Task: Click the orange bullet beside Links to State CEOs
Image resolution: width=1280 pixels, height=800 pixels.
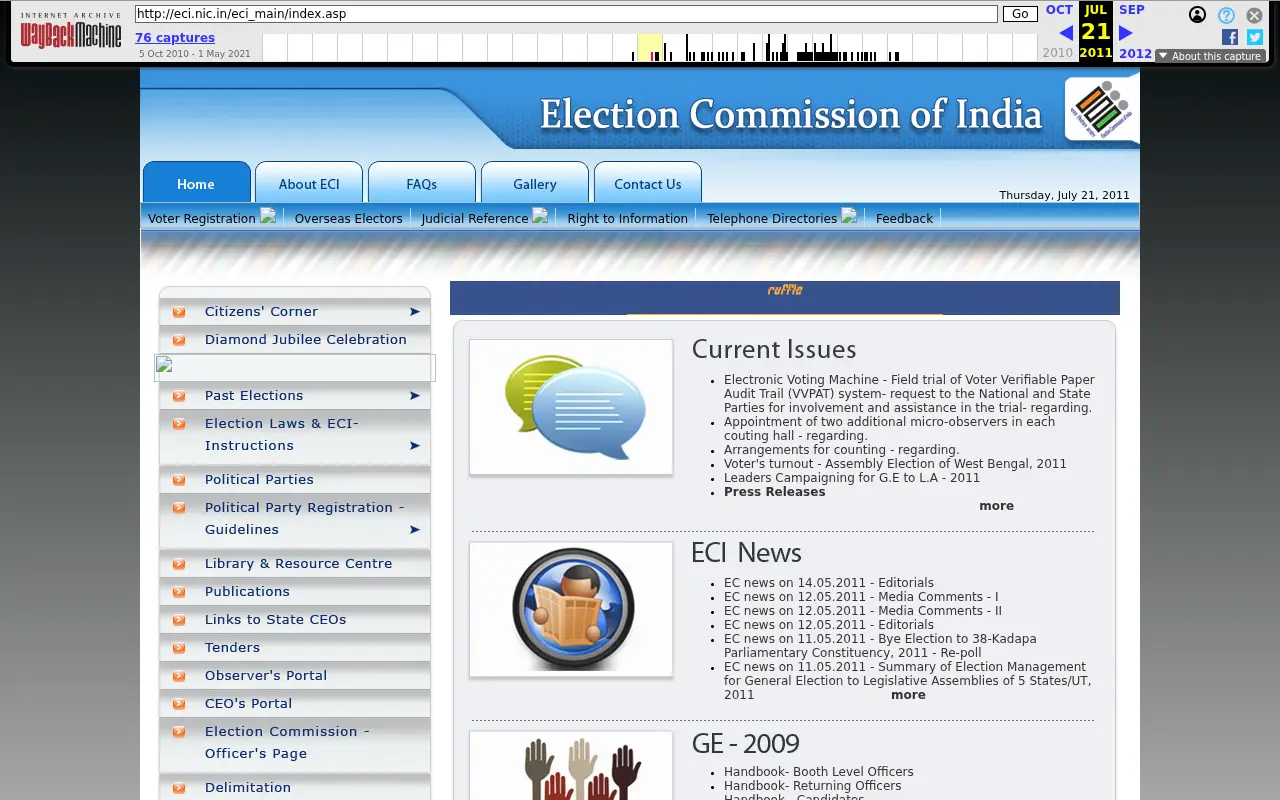Action: [x=179, y=620]
